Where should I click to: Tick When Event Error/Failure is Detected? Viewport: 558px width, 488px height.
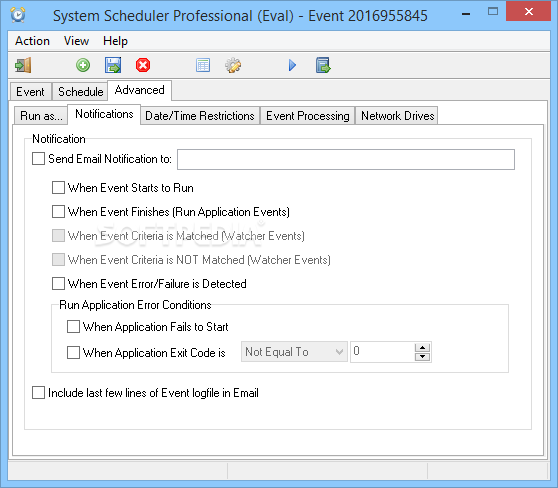58,284
